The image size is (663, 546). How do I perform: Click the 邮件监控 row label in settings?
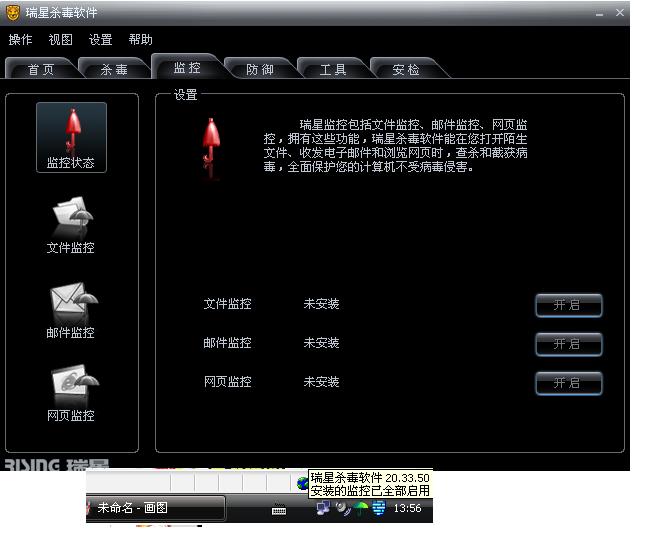(227, 343)
